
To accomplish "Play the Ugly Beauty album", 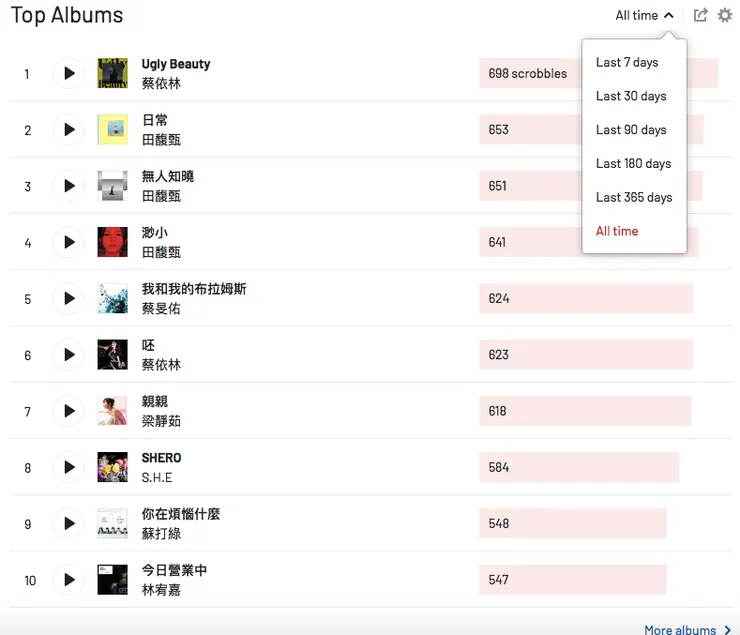I will click(68, 73).
